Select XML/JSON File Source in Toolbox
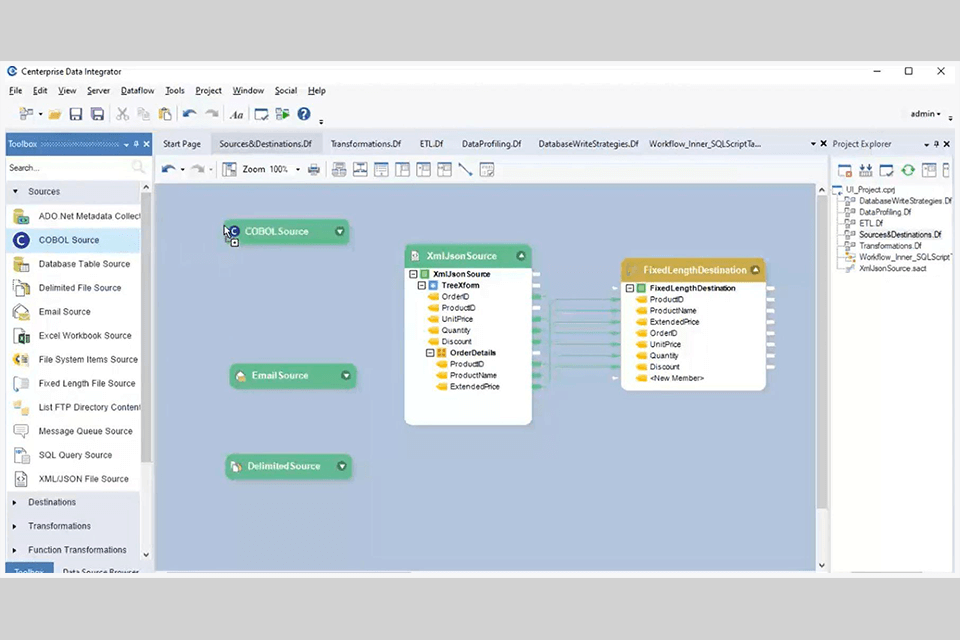 (73, 479)
